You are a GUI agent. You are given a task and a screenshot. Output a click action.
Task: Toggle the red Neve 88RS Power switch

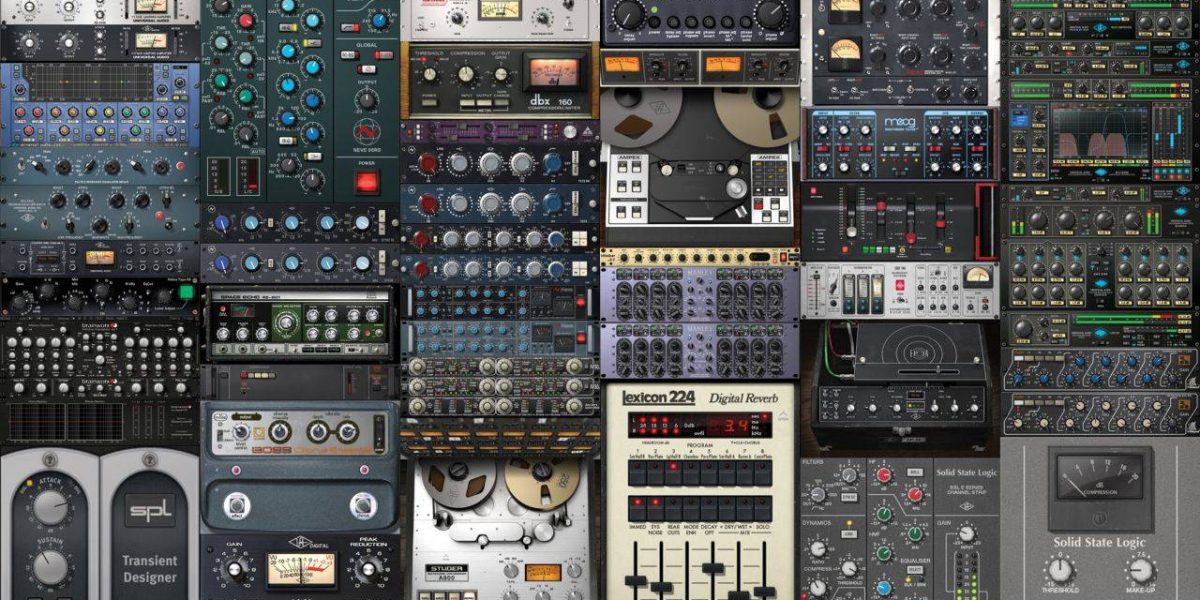click(x=367, y=182)
